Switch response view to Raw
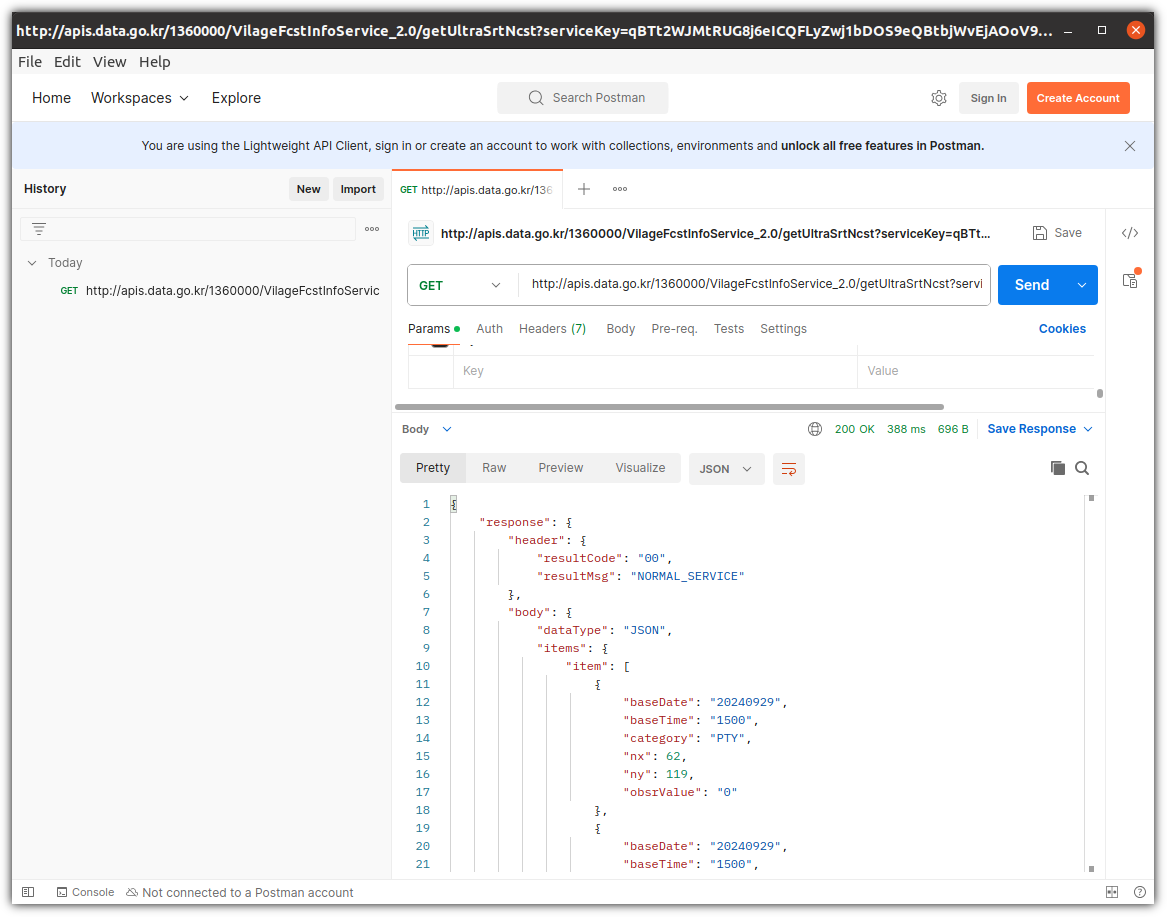Screen dimensions: 1167x917 click(494, 468)
